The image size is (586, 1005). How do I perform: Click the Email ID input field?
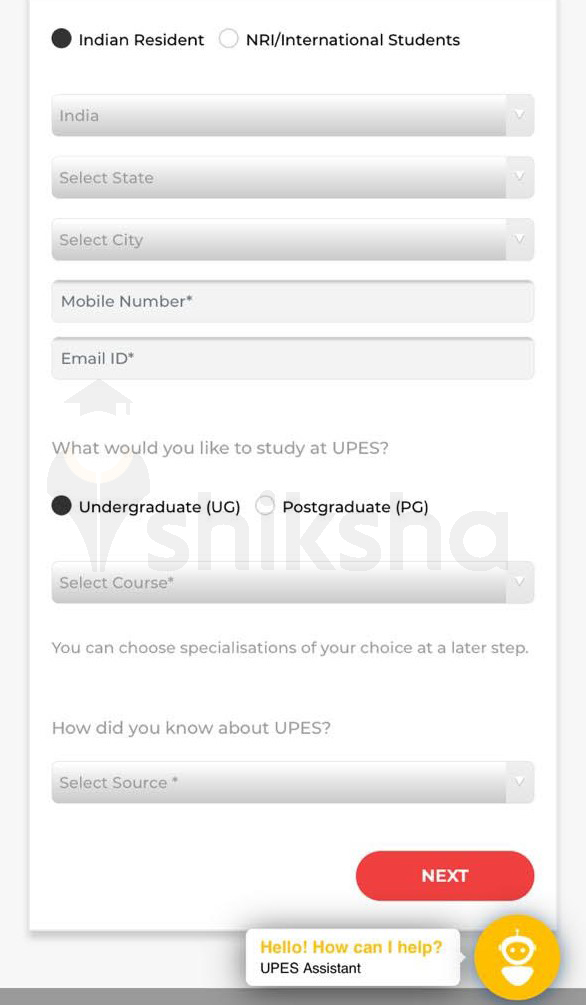click(x=293, y=358)
